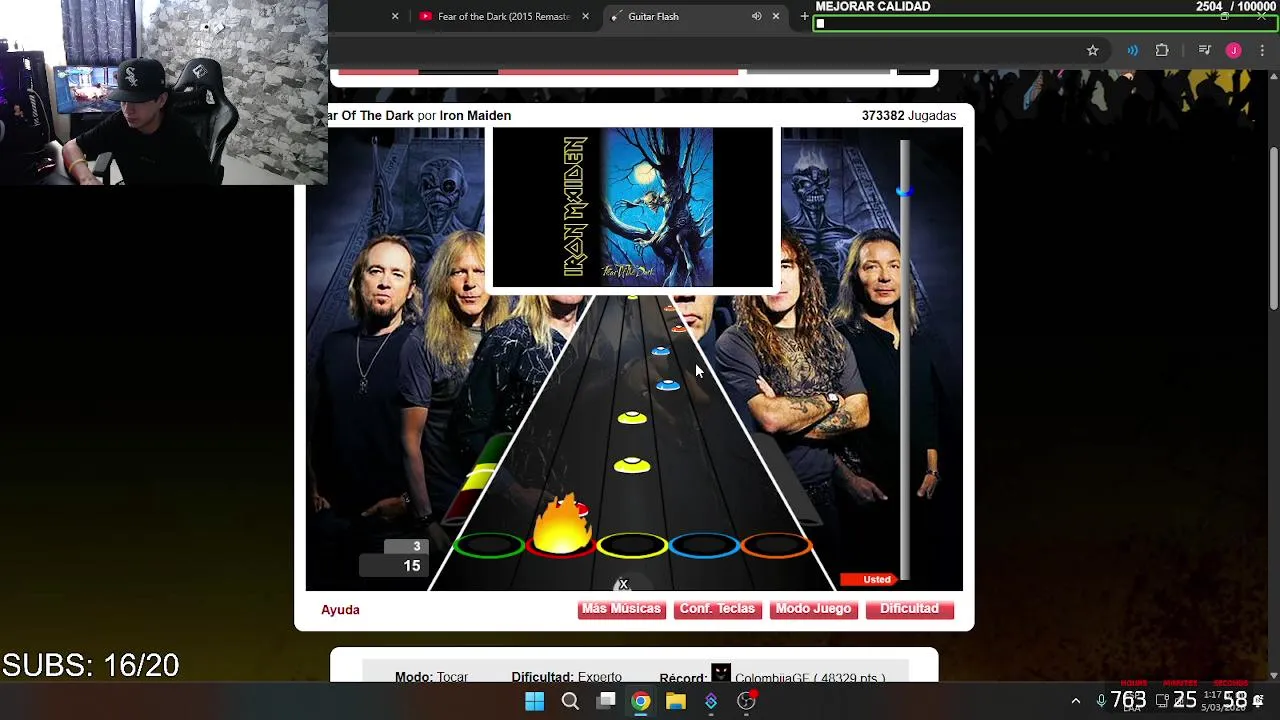Show hidden system tray icons
This screenshot has height=720, width=1280.
pyautogui.click(x=1075, y=701)
